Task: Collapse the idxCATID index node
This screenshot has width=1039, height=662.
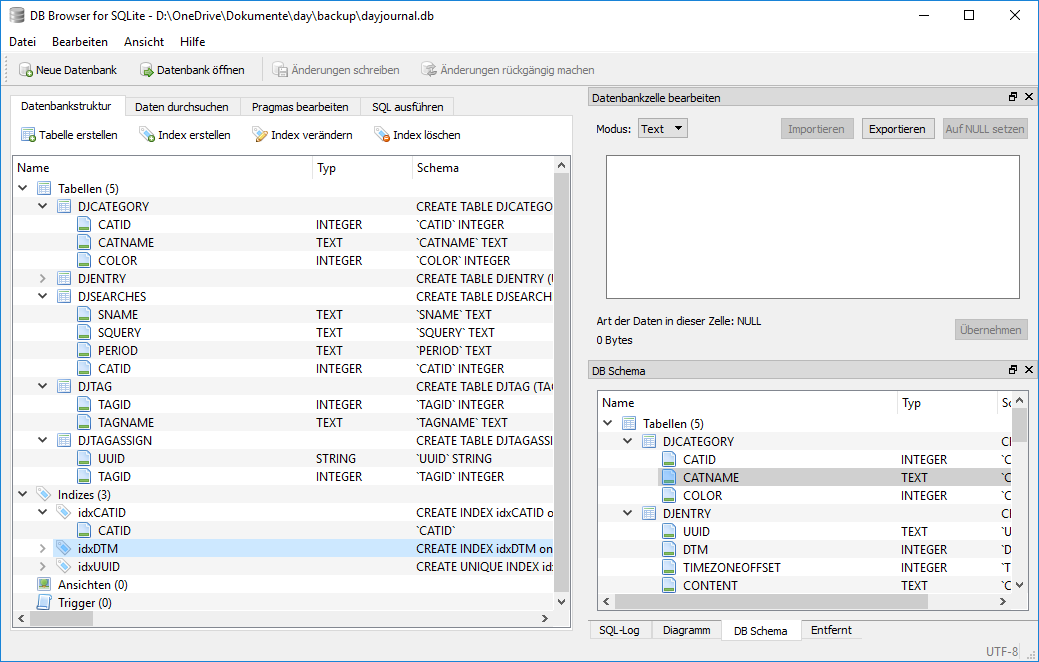Action: coord(42,512)
